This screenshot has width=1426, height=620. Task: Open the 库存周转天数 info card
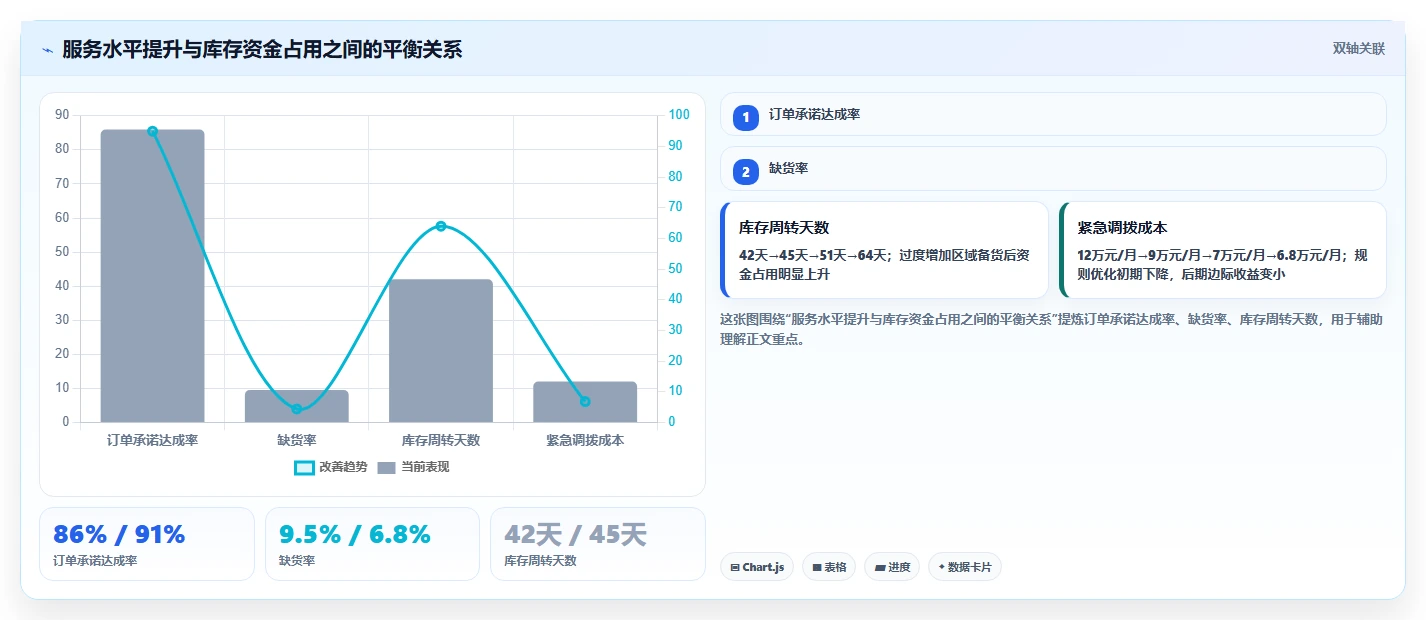[884, 250]
